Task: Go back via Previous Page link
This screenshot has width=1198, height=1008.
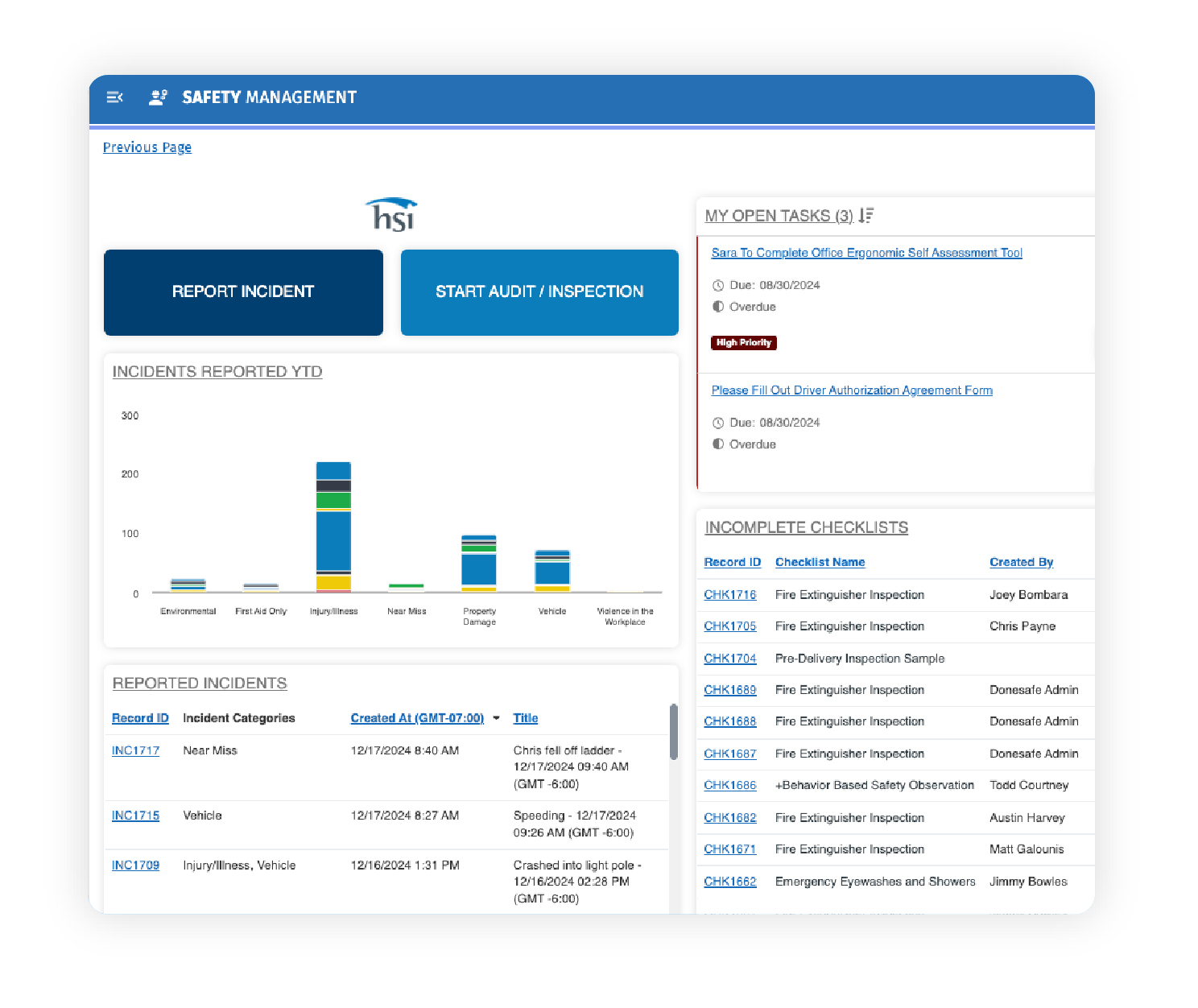Action: [147, 147]
